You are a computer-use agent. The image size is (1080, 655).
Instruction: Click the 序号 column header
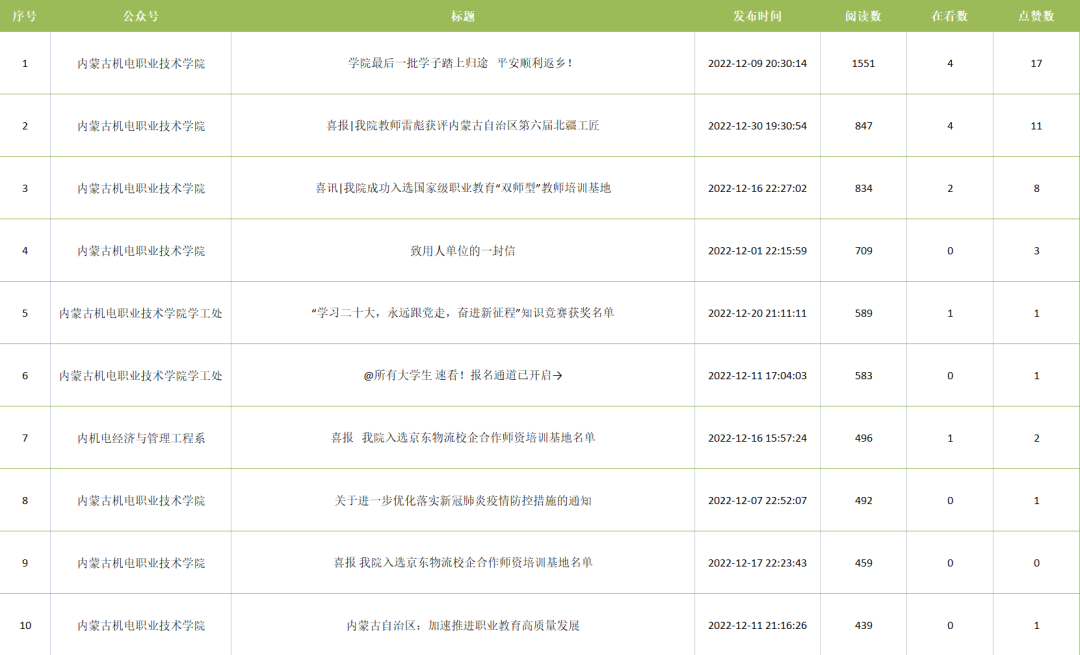click(x=25, y=16)
